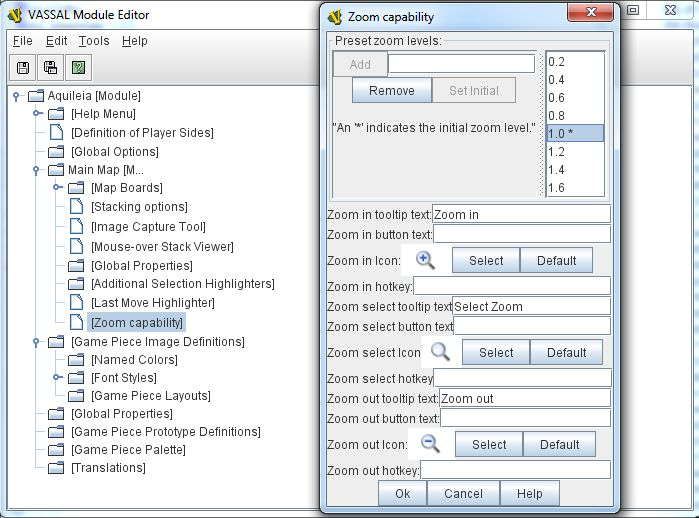This screenshot has width=699, height=518.
Task: Click the Font Styles folder icon
Action: tap(76, 378)
